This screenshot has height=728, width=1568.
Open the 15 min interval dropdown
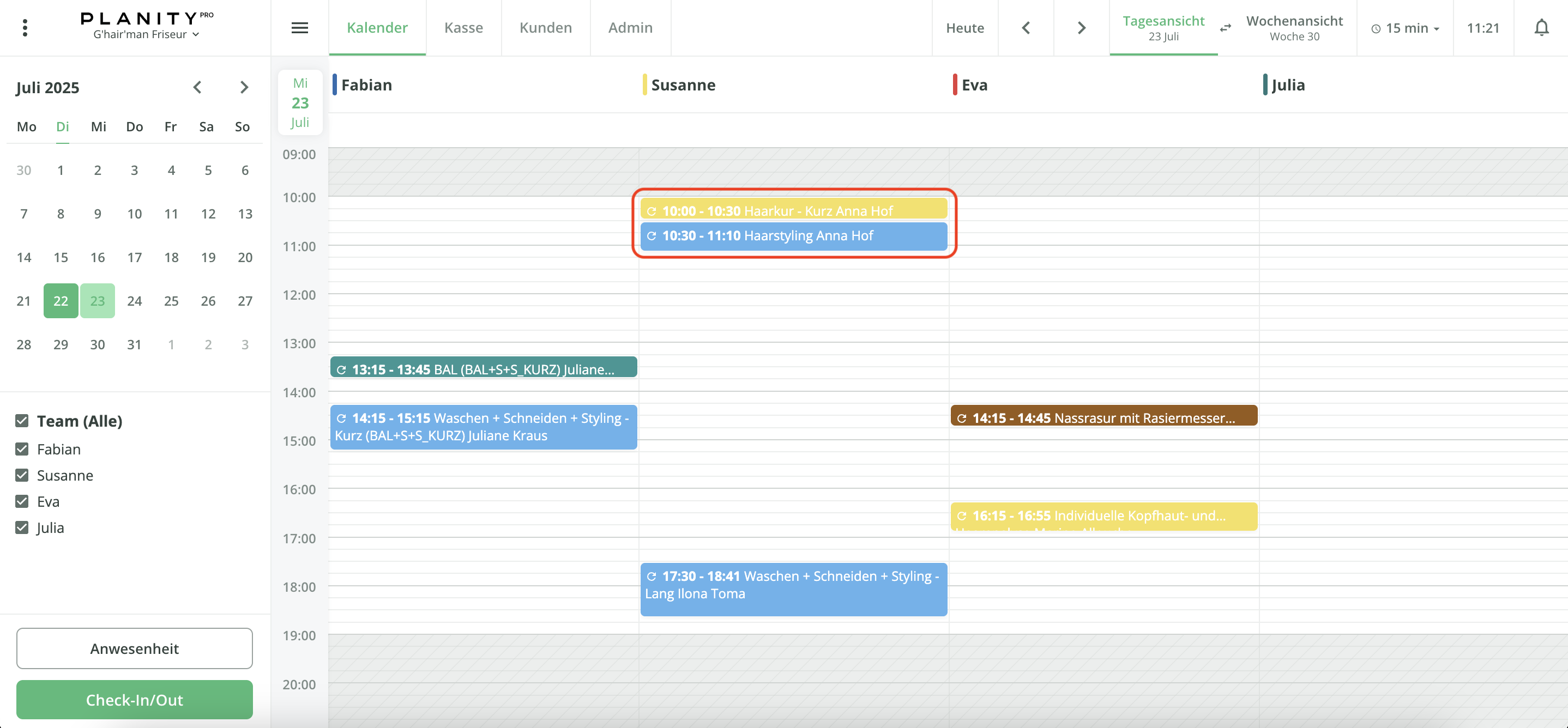pyautogui.click(x=1405, y=28)
